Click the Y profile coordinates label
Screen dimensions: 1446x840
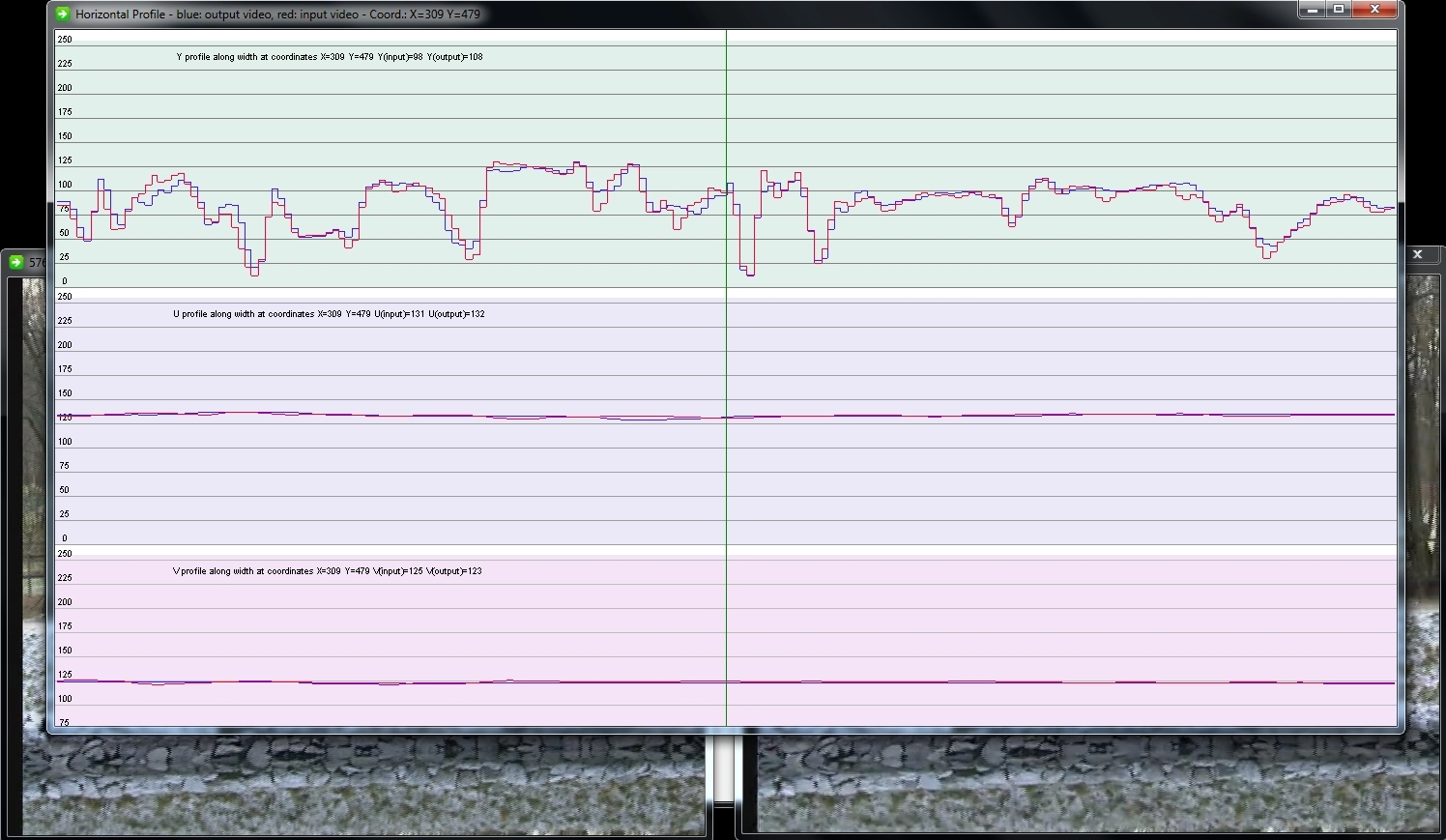[x=329, y=57]
